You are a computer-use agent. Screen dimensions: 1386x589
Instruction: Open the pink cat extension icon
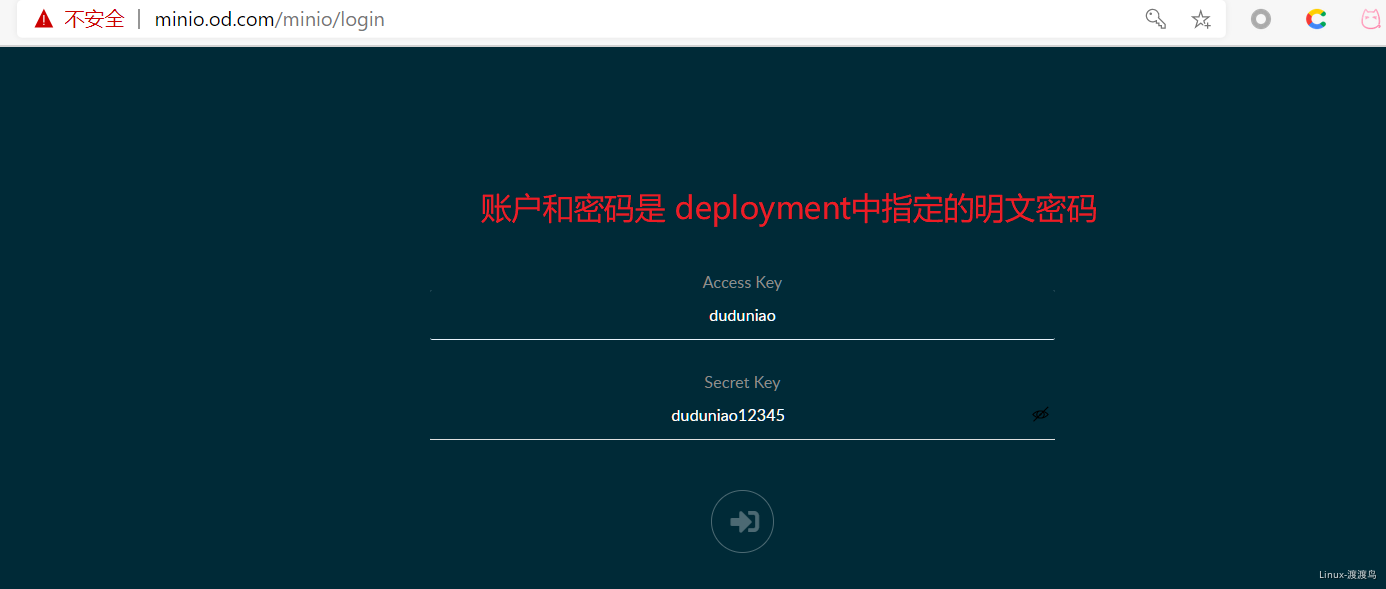coord(1370,19)
